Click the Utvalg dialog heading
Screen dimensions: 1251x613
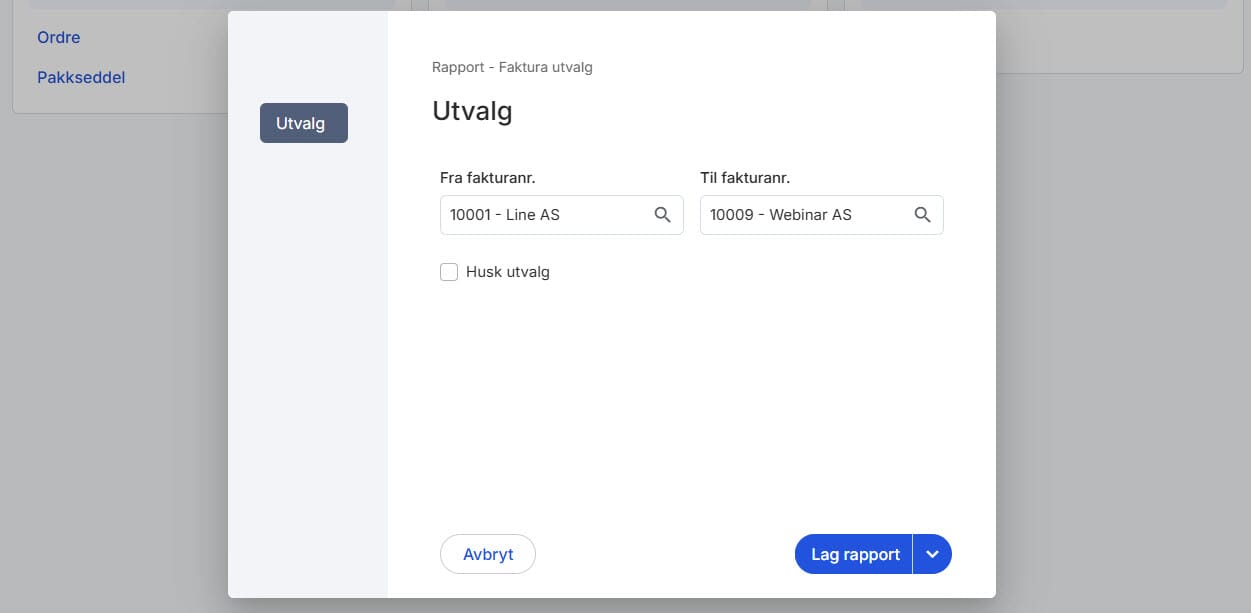pyautogui.click(x=472, y=111)
